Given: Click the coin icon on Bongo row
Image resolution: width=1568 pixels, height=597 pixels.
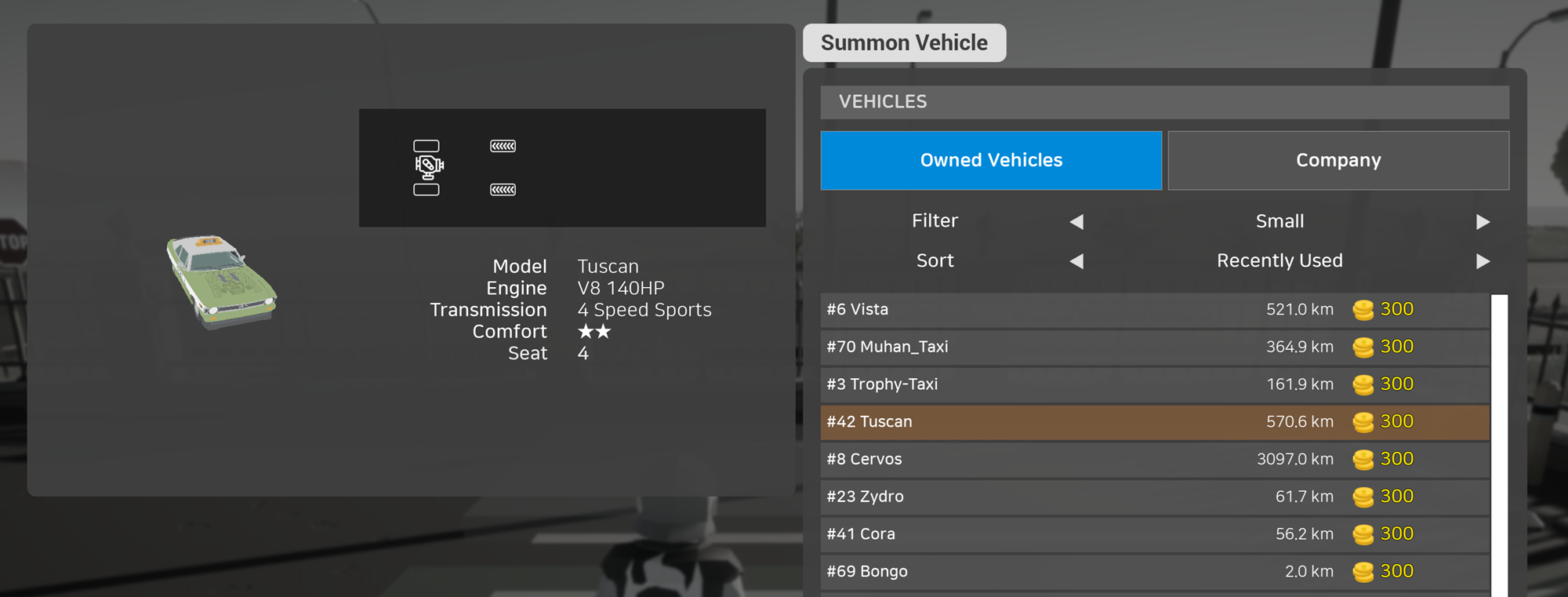Looking at the screenshot, I should pos(1363,572).
